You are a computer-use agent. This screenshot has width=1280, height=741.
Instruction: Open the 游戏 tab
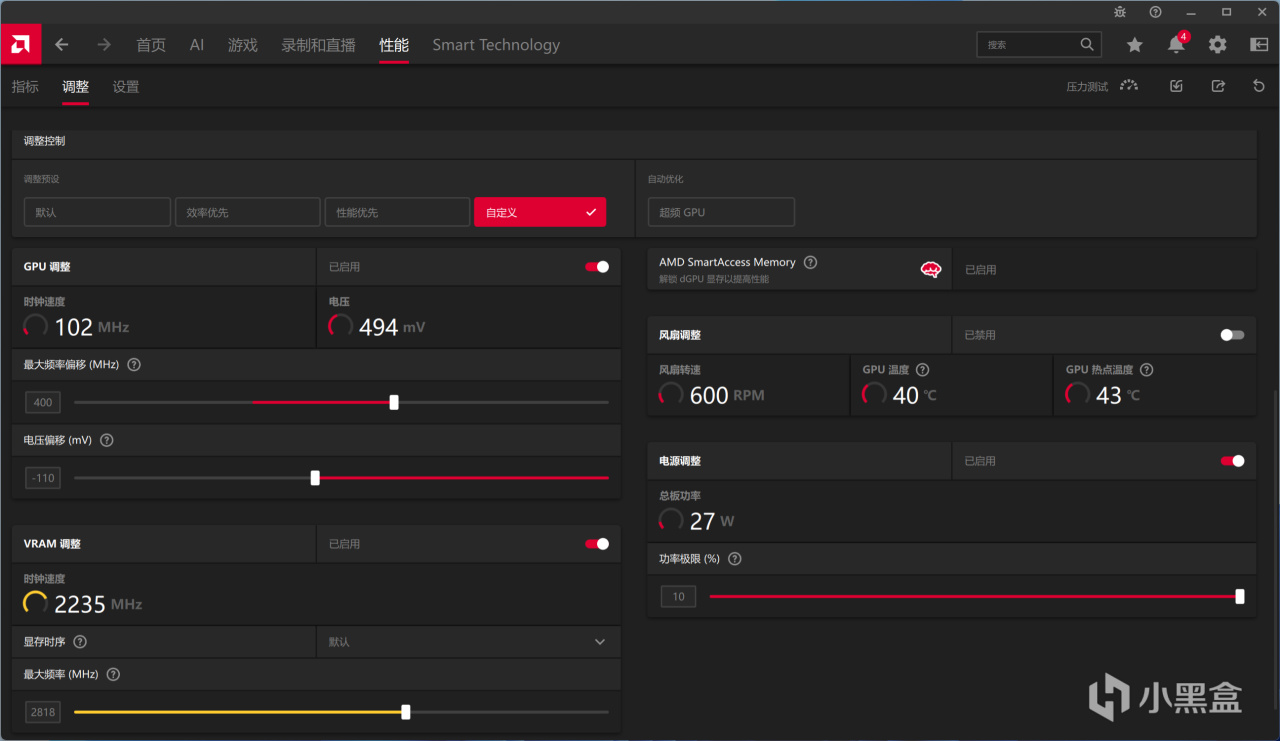pyautogui.click(x=243, y=45)
